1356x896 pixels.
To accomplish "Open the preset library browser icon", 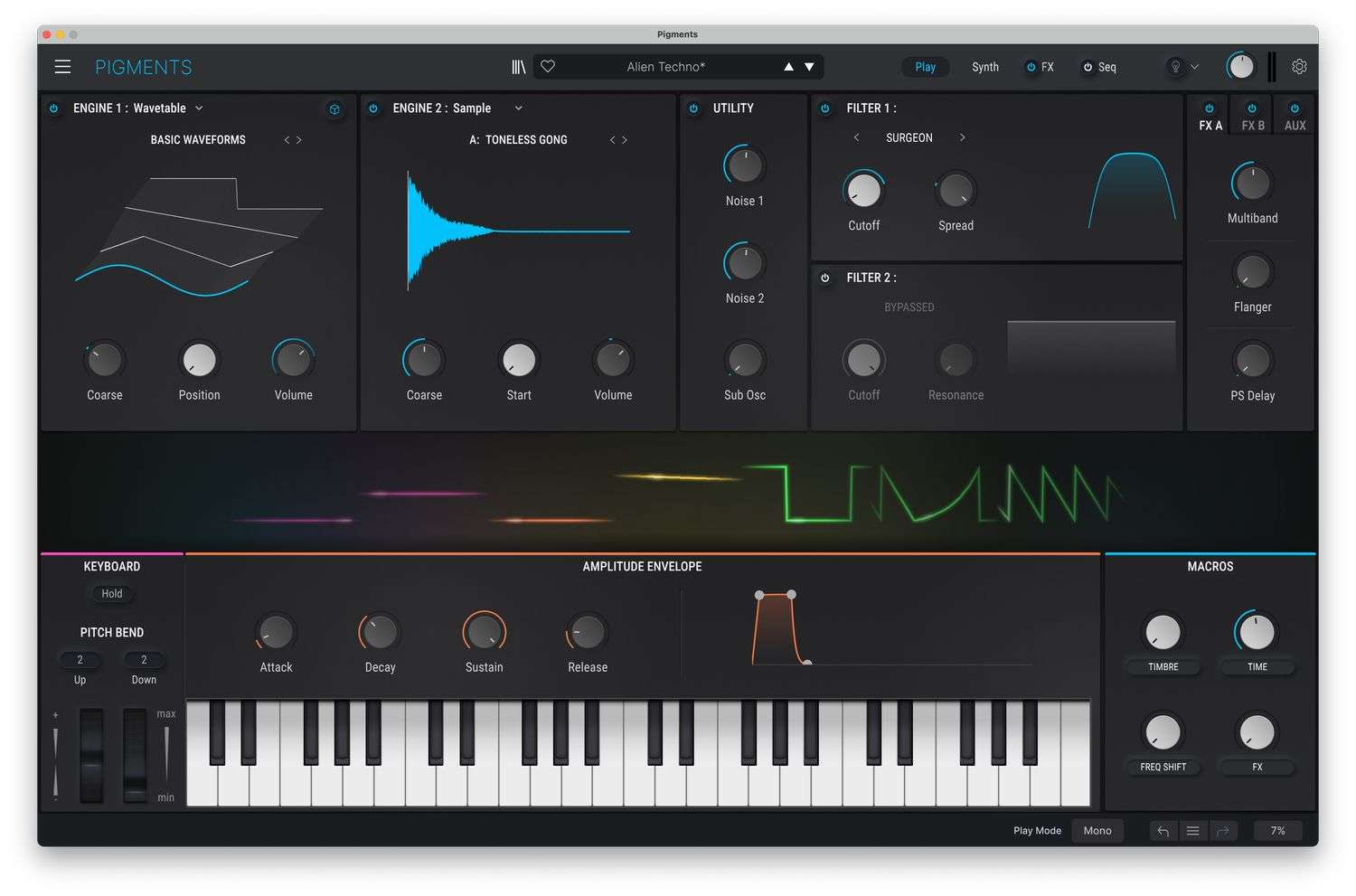I will click(x=518, y=67).
